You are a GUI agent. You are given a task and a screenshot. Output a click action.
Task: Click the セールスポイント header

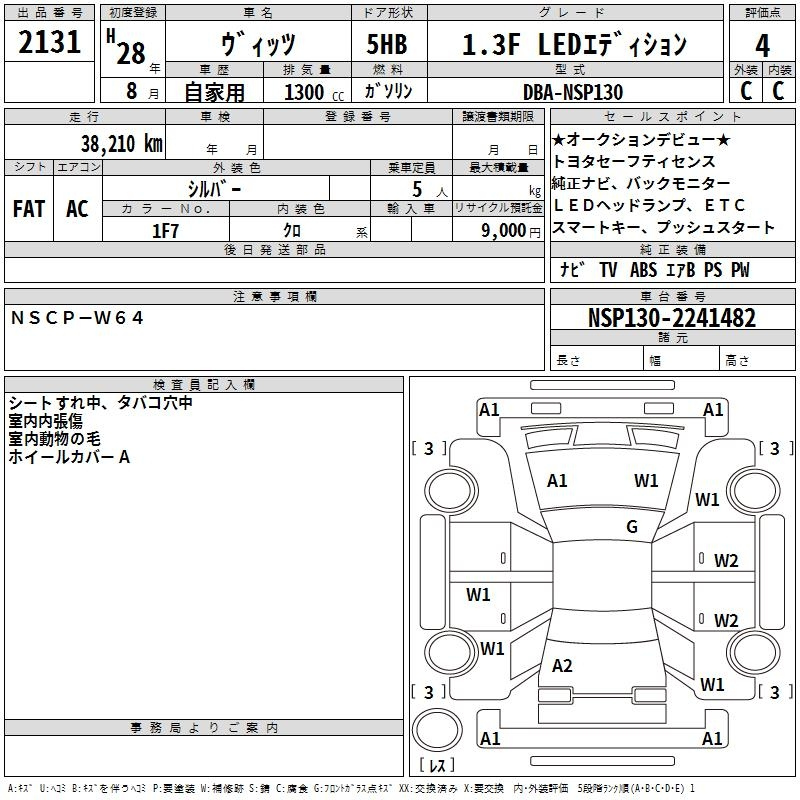pyautogui.click(x=672, y=116)
